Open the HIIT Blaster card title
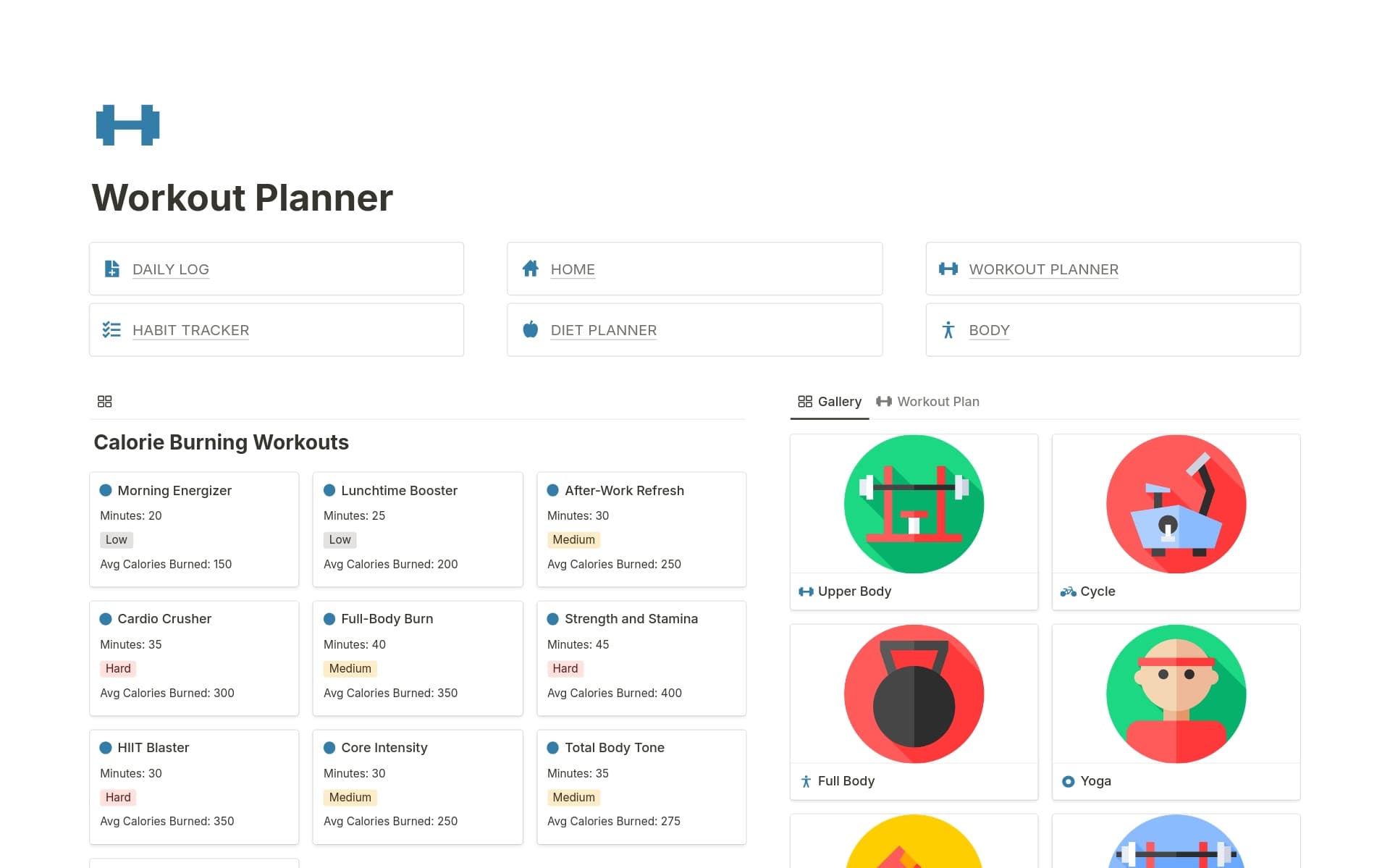Screen dimensions: 1390x868 (x=153, y=748)
